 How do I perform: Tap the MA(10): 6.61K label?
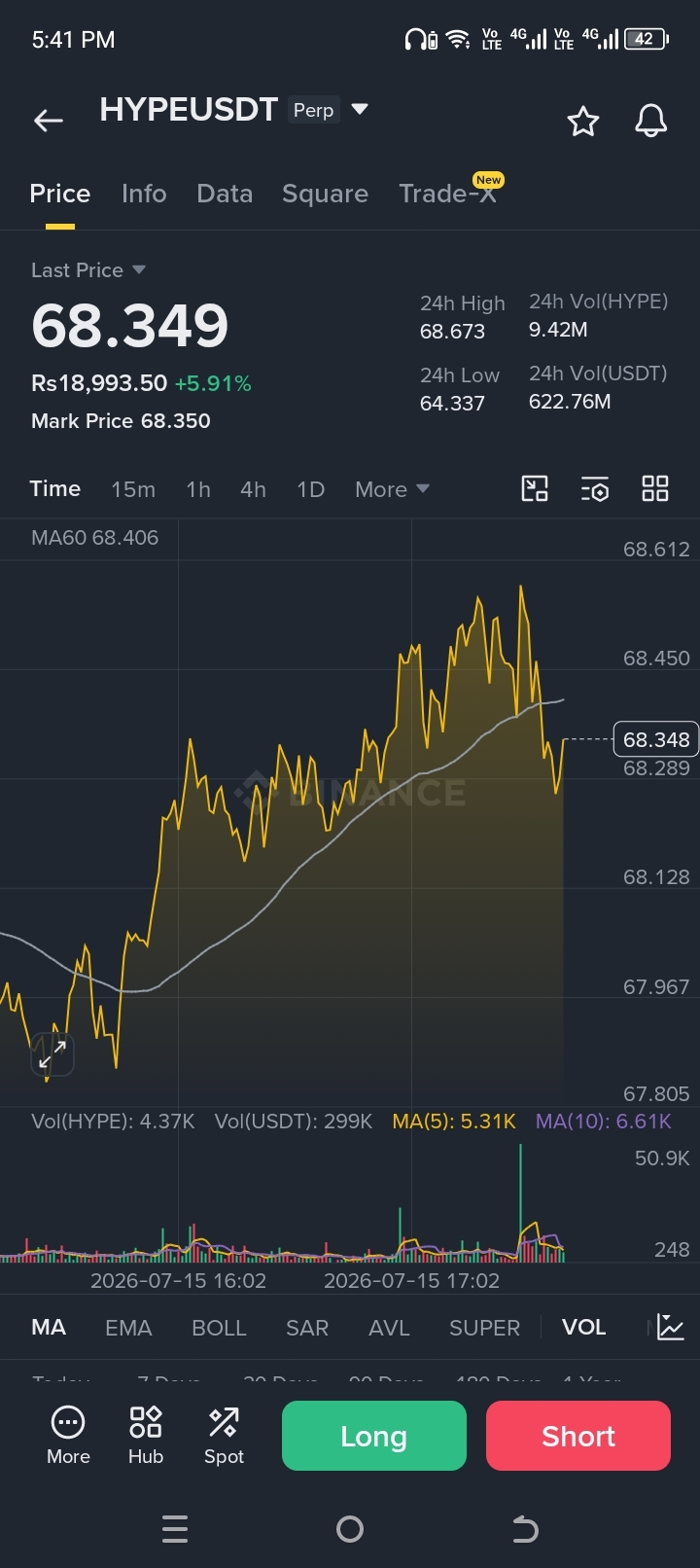pos(604,1121)
